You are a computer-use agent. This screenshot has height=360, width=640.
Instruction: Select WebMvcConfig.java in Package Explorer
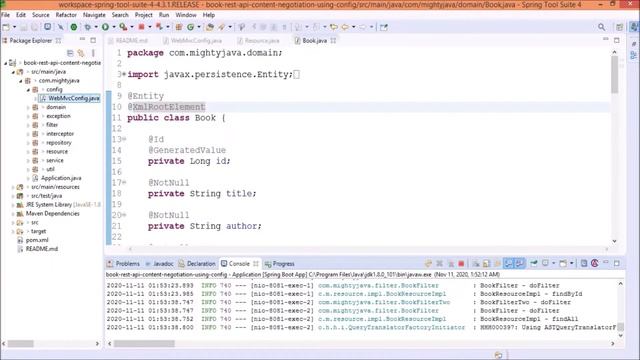click(x=69, y=98)
